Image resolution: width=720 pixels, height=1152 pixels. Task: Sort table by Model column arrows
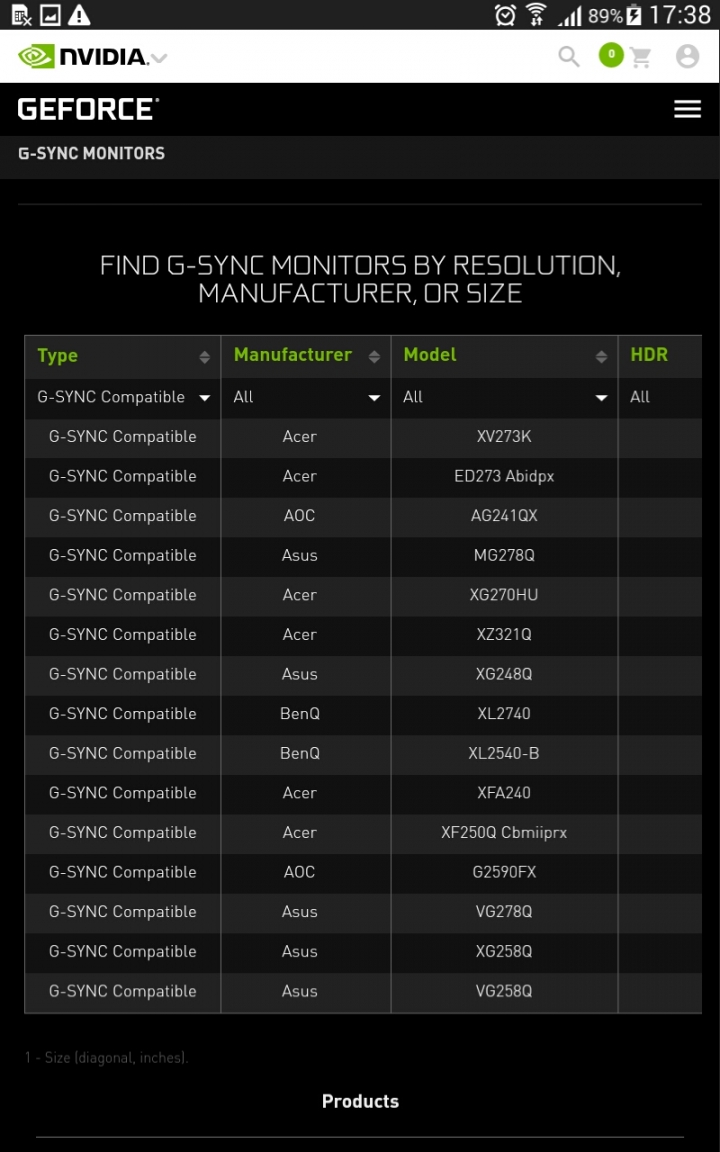[601, 357]
